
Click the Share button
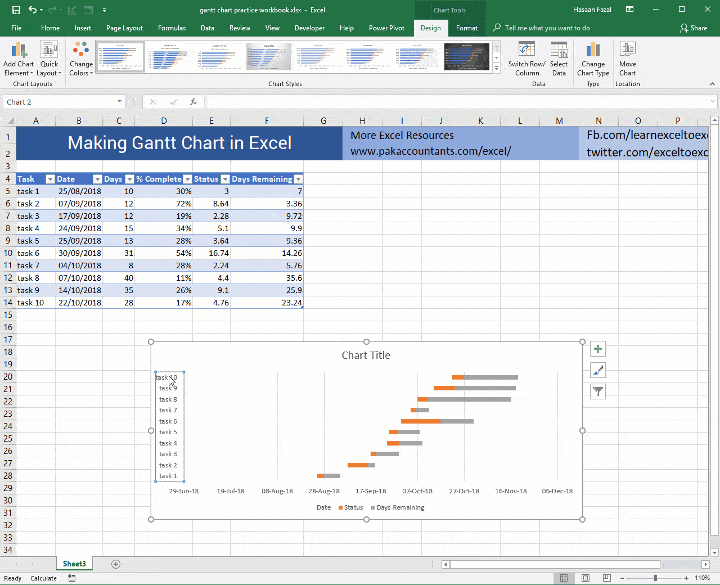tap(693, 28)
